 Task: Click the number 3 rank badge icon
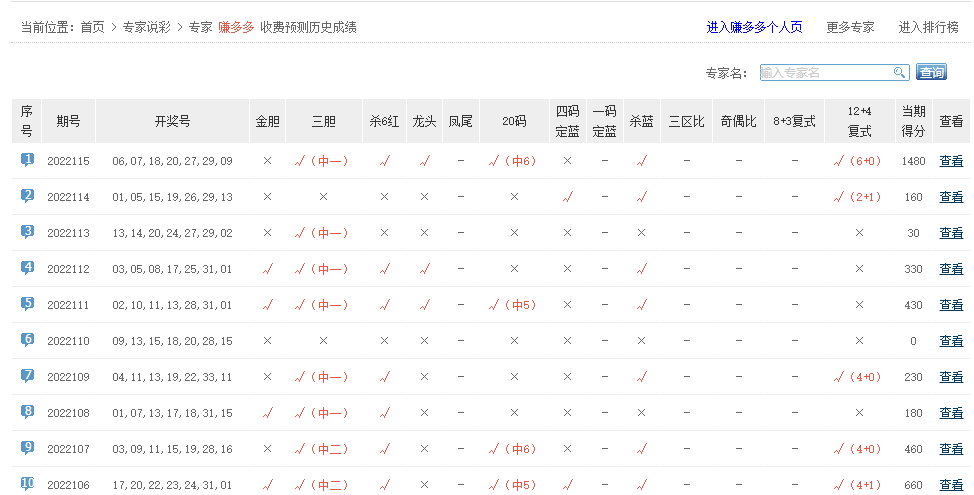[x=27, y=232]
